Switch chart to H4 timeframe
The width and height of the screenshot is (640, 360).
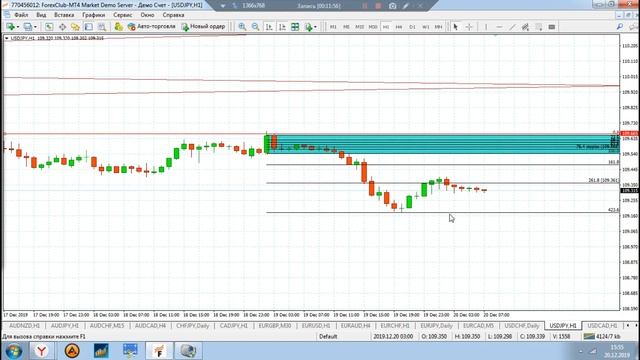click(399, 27)
